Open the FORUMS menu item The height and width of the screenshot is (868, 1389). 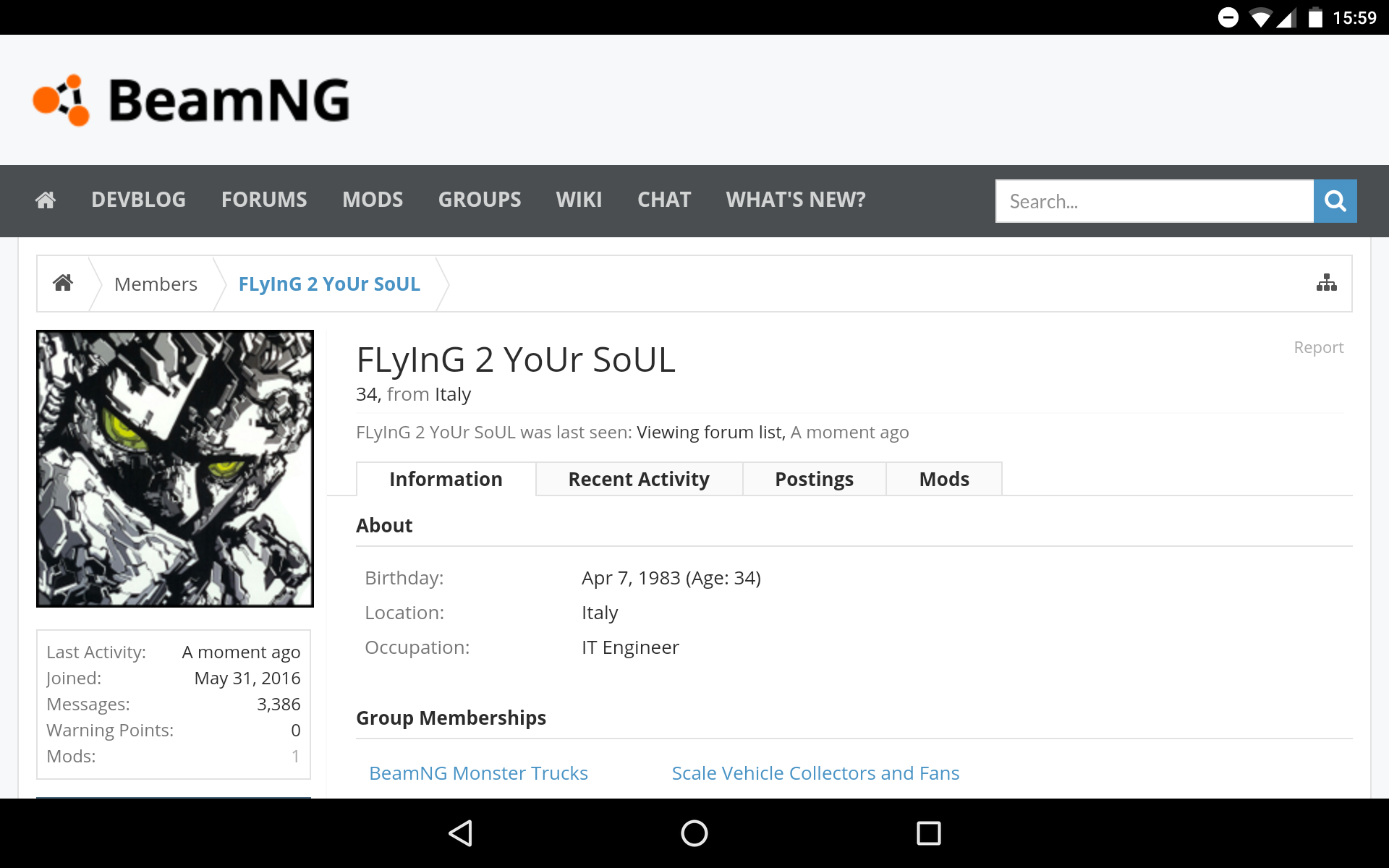point(264,200)
